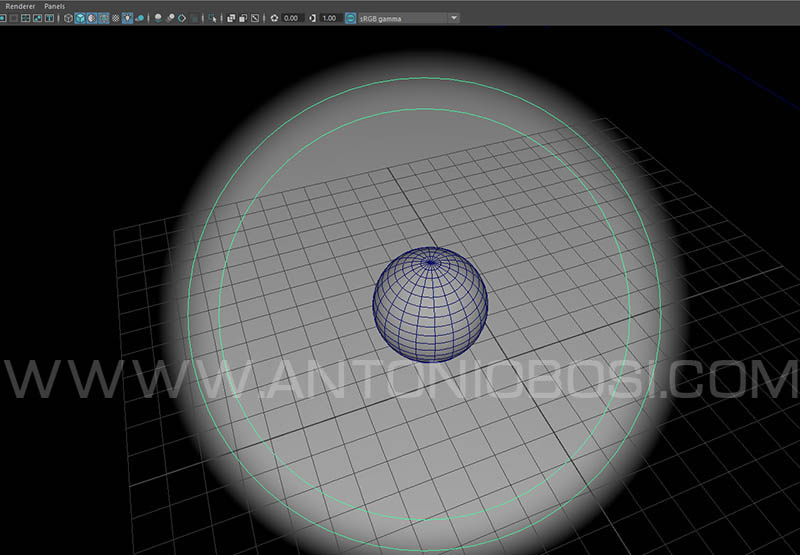Toggle the safe action icon
This screenshot has height=555, width=800.
[38, 18]
